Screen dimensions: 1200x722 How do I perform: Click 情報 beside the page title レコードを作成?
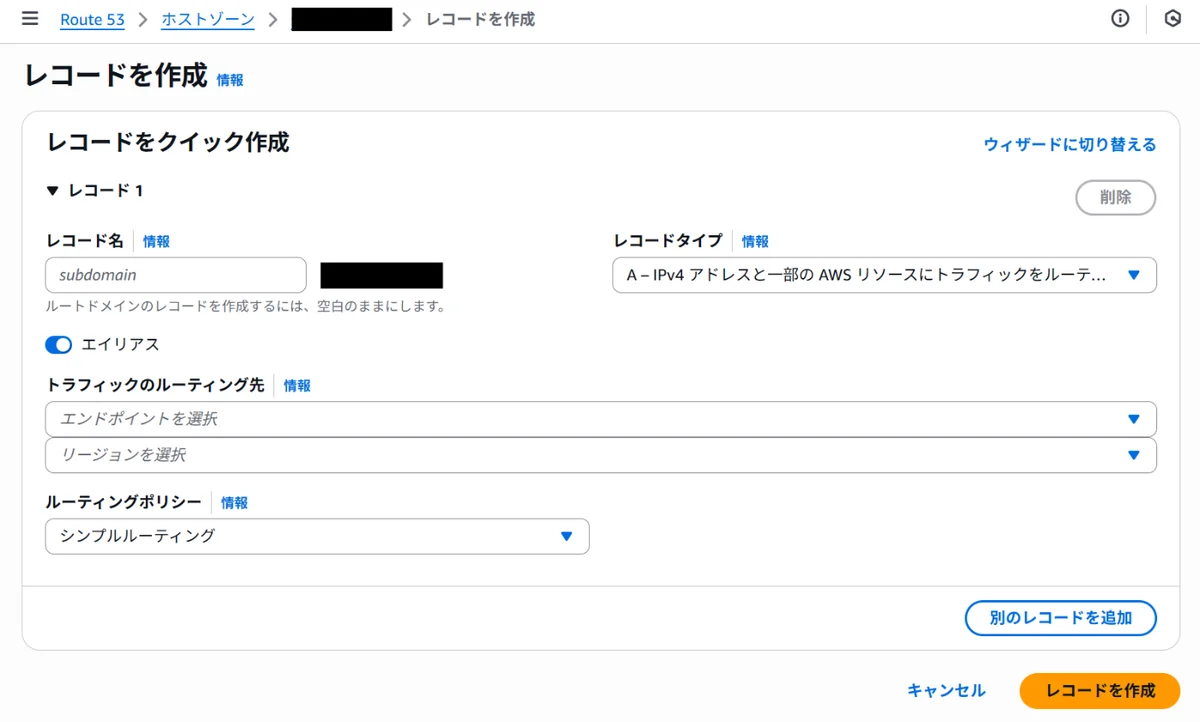227,78
